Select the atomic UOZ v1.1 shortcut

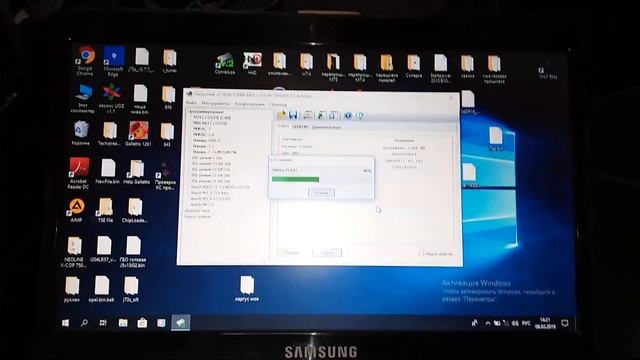(111, 98)
